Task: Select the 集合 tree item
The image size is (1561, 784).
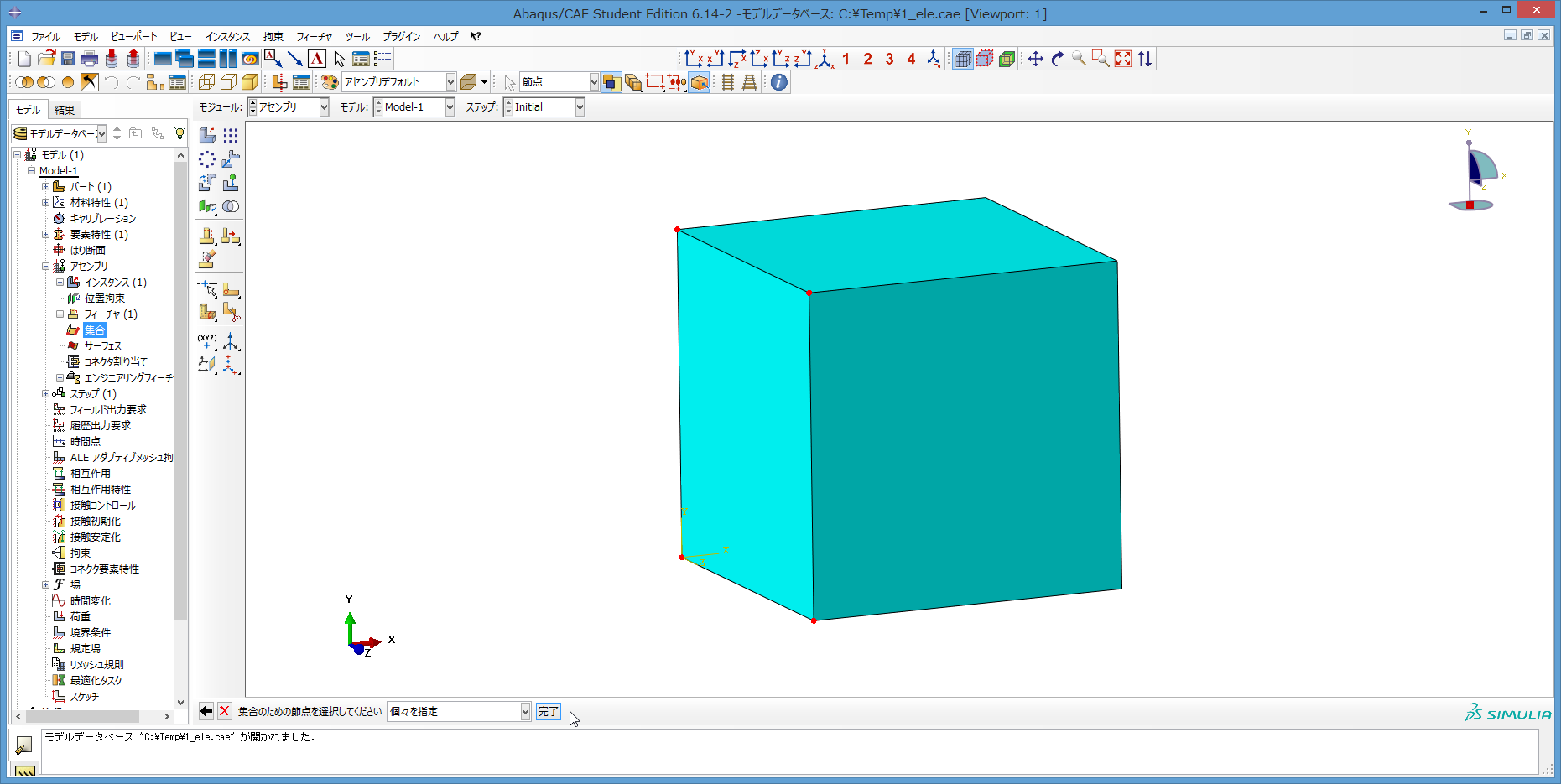Action: [95, 330]
